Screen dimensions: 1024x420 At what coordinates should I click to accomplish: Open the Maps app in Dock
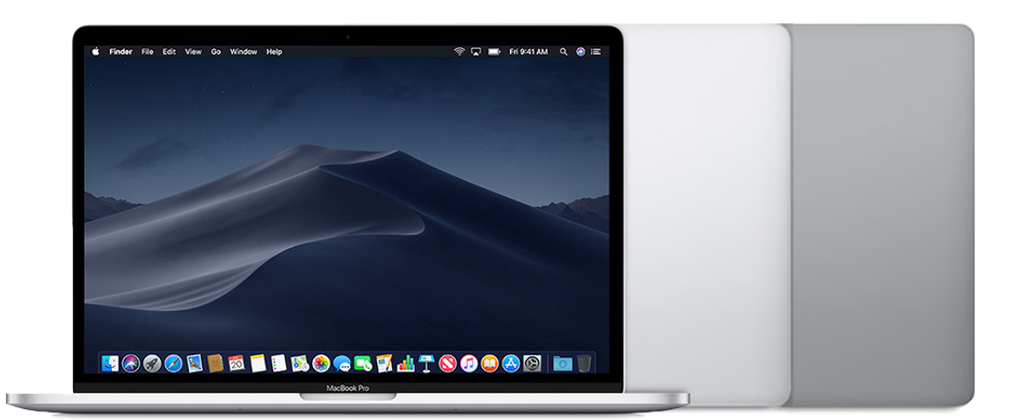click(x=300, y=363)
